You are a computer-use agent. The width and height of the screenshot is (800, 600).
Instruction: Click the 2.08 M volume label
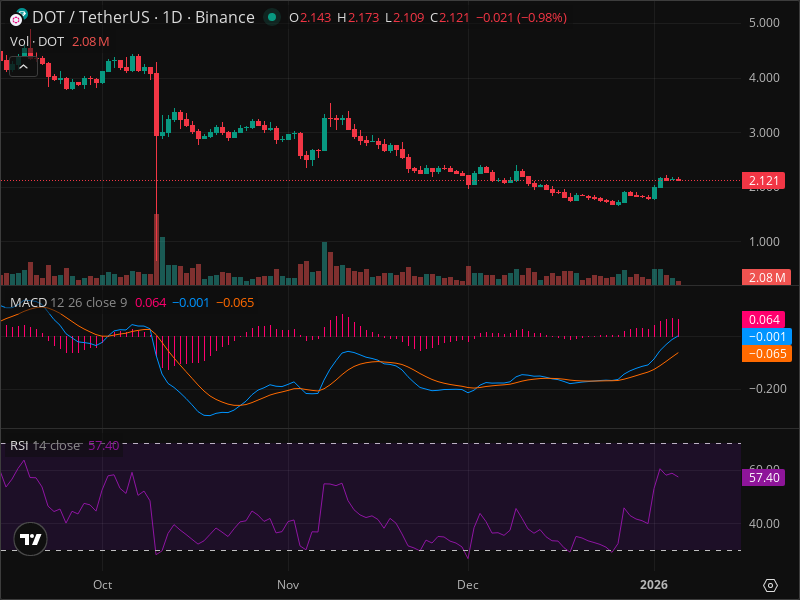[x=766, y=277]
